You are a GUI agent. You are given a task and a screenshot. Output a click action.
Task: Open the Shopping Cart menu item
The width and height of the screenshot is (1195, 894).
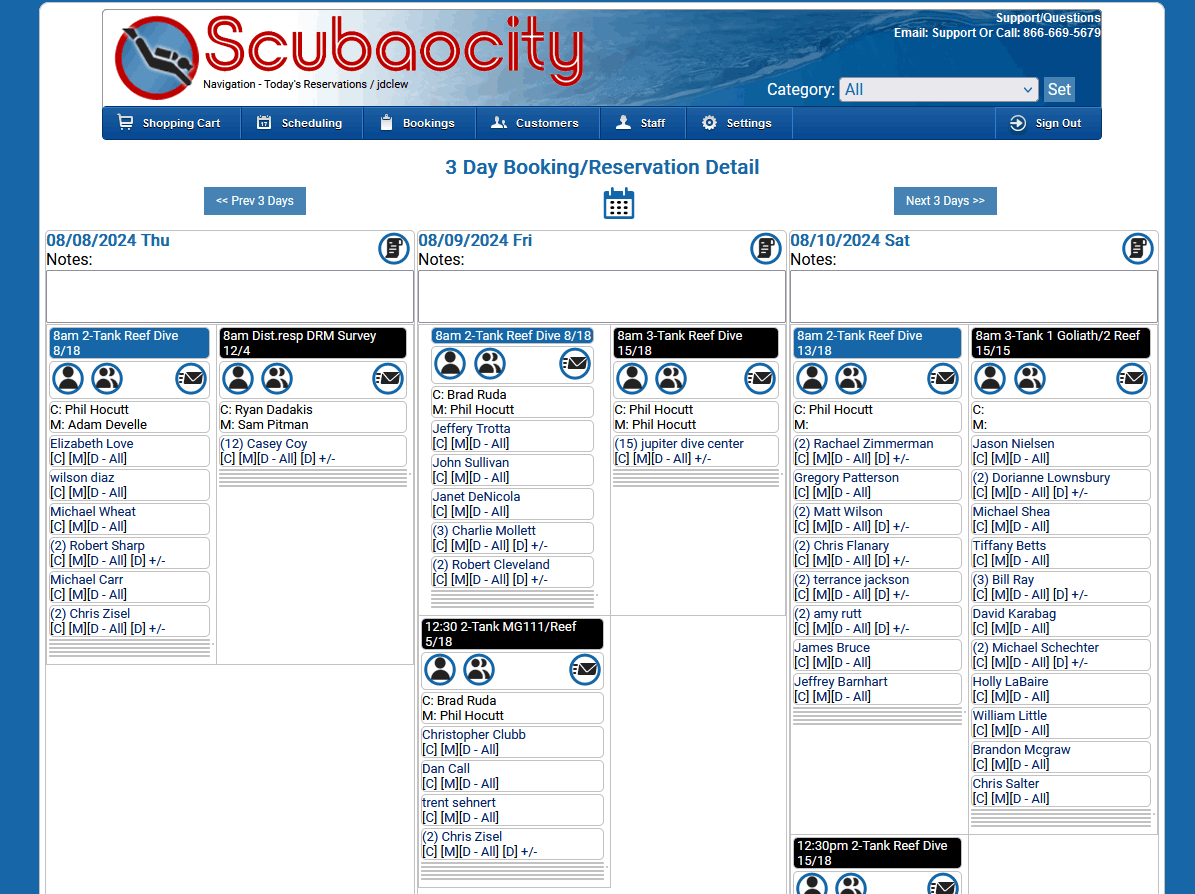click(x=169, y=123)
